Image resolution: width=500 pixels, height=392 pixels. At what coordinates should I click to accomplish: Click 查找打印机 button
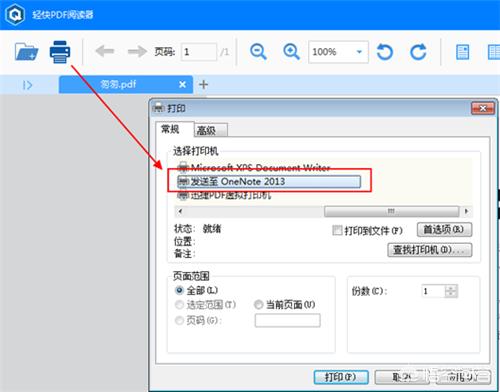430,250
